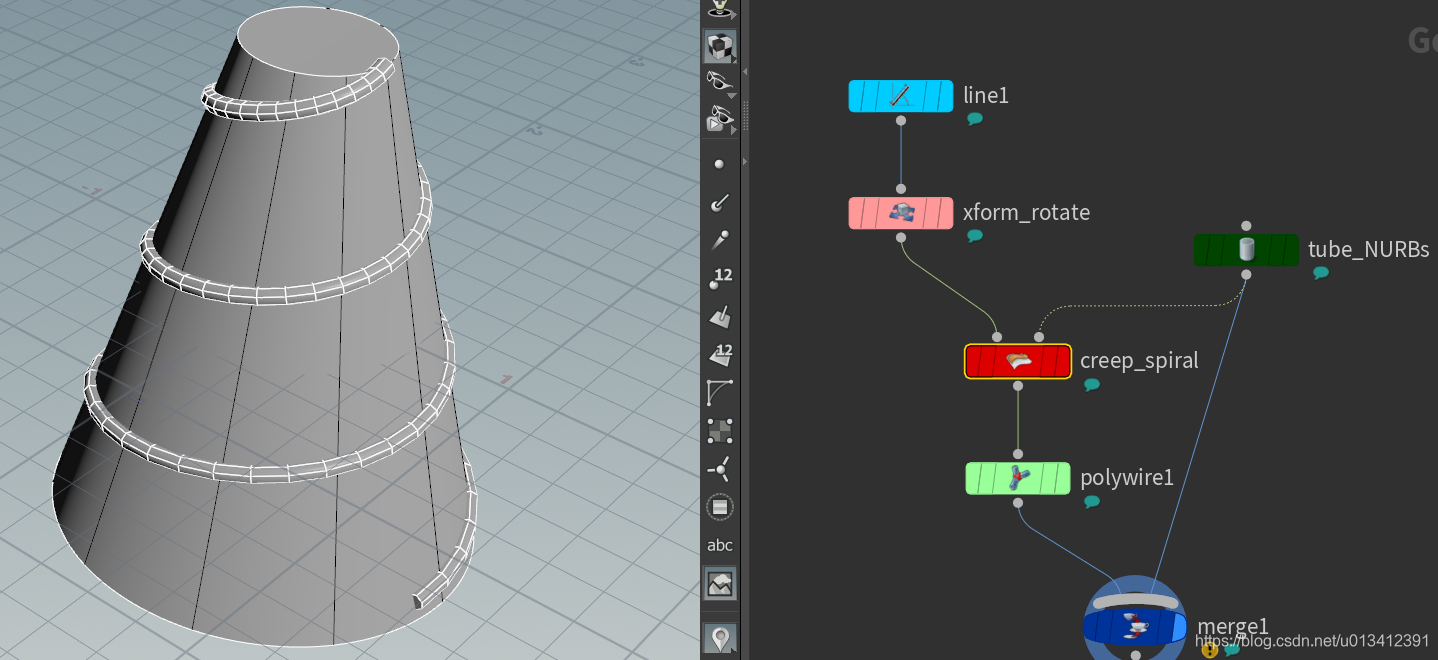This screenshot has width=1438, height=660.
Task: Toggle the display flag on merge1
Action: pyautogui.click(x=1177, y=628)
